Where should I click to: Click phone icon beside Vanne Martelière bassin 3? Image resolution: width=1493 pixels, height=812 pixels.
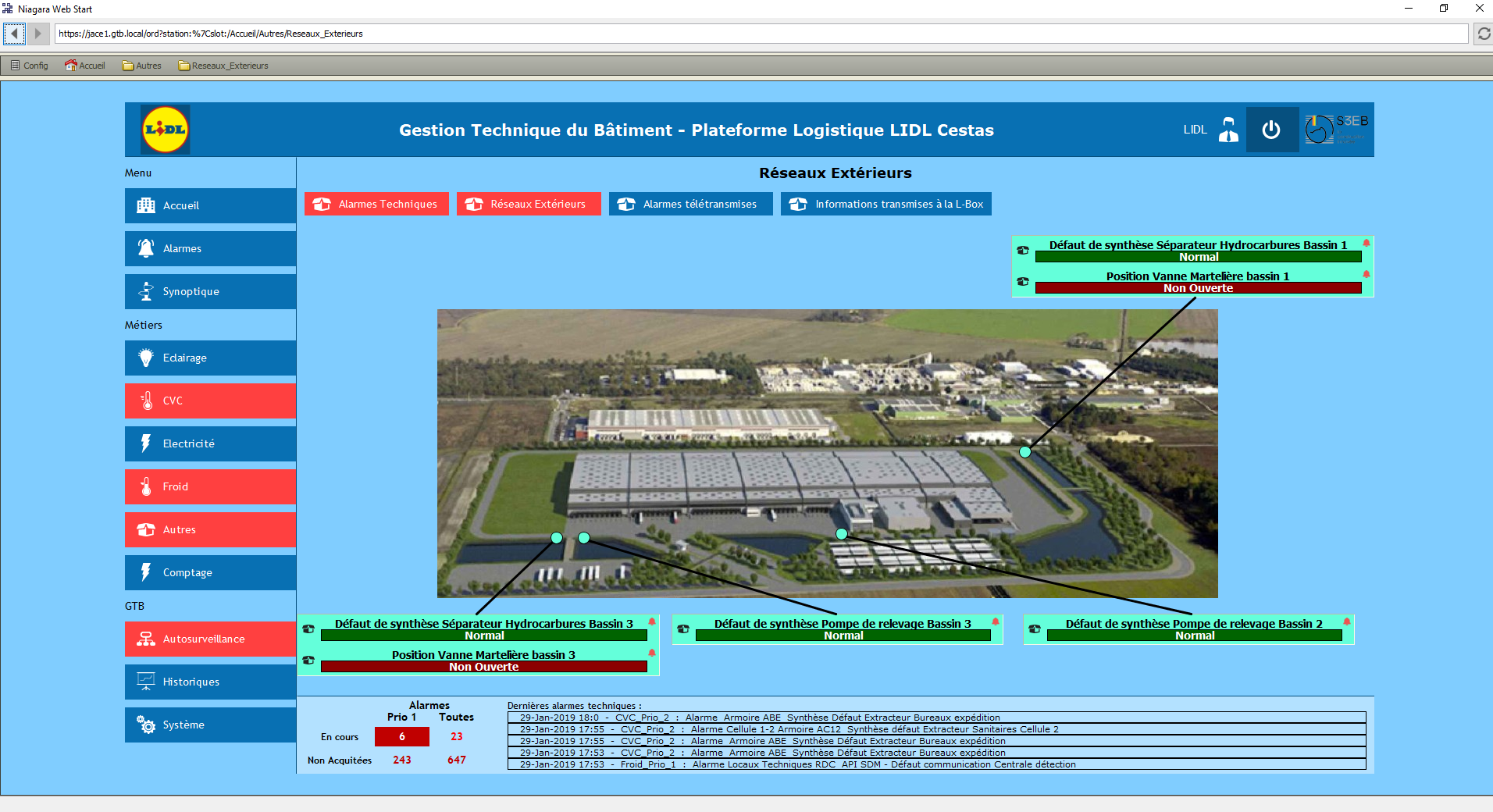[308, 661]
